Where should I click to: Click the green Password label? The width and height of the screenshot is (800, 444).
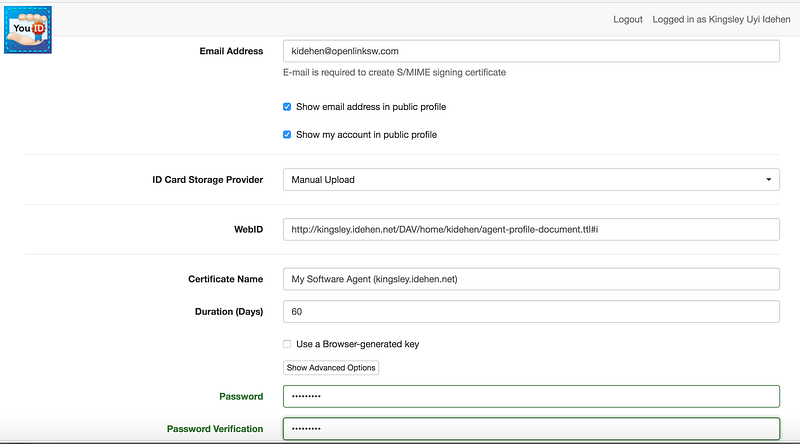point(241,397)
